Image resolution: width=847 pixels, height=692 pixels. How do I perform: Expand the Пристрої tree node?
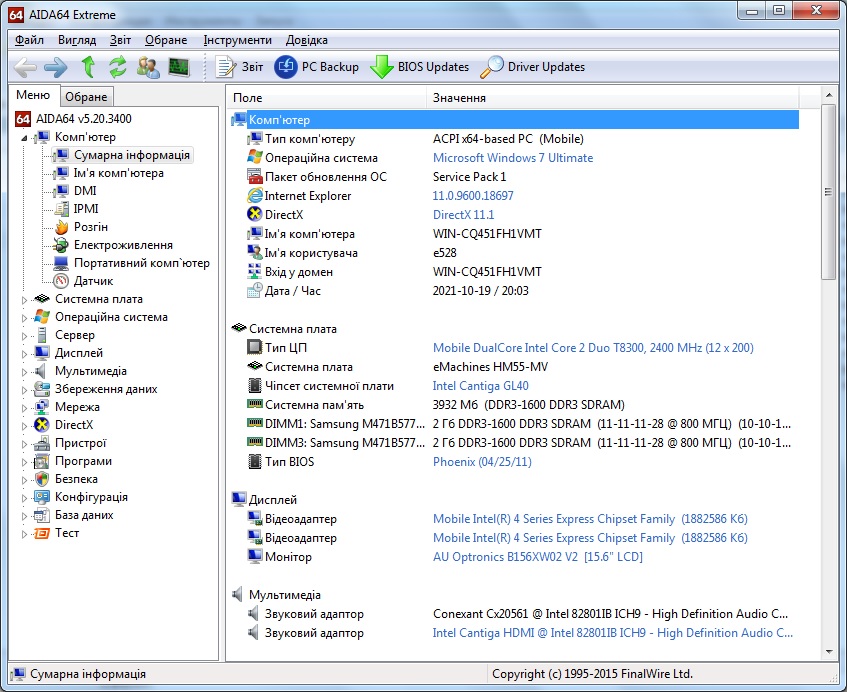(x=24, y=444)
